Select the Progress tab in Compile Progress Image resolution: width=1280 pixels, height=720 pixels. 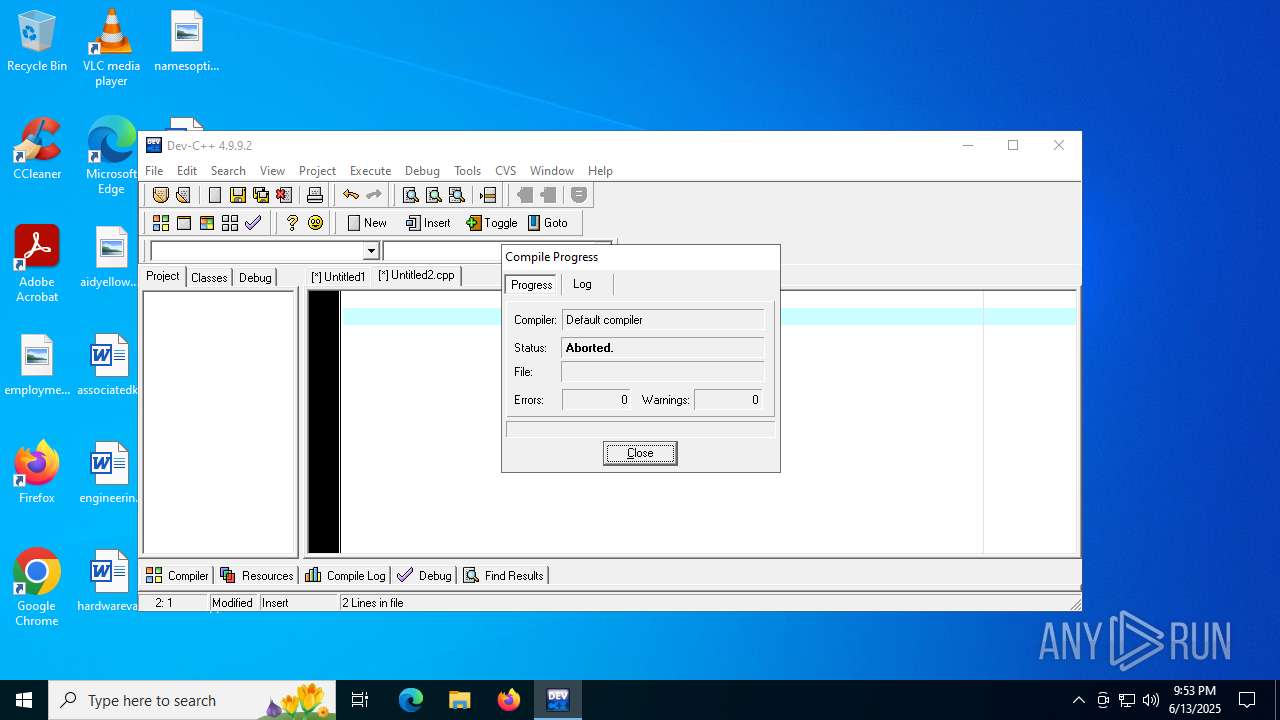point(531,285)
